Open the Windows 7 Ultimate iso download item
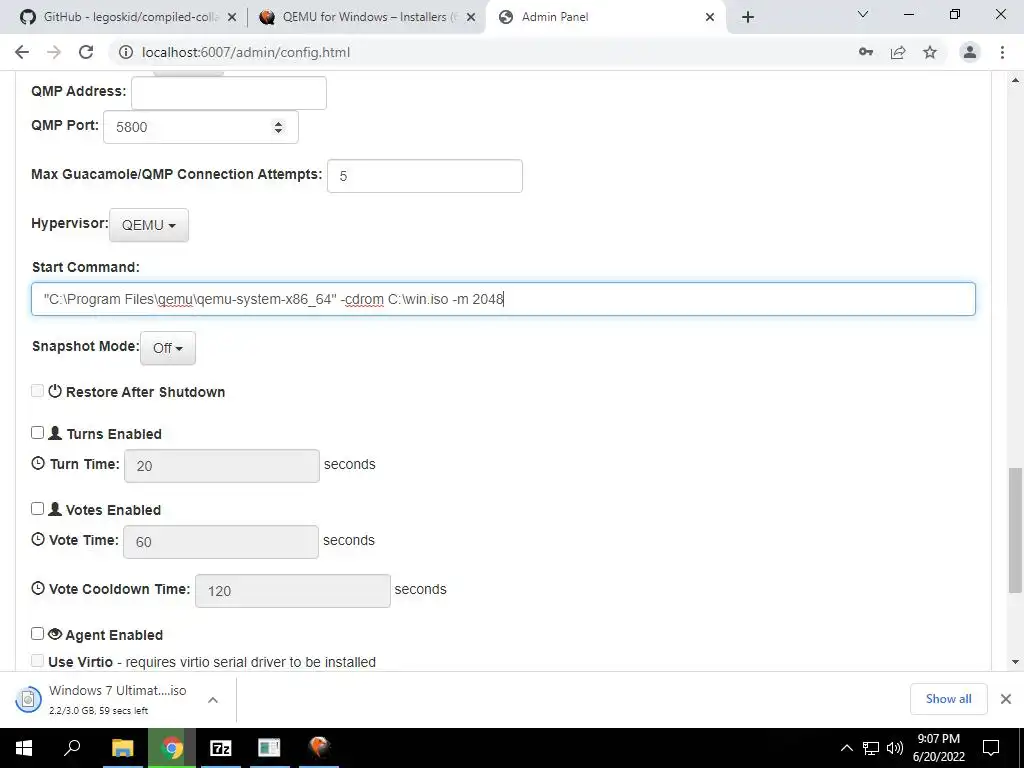 (103, 699)
